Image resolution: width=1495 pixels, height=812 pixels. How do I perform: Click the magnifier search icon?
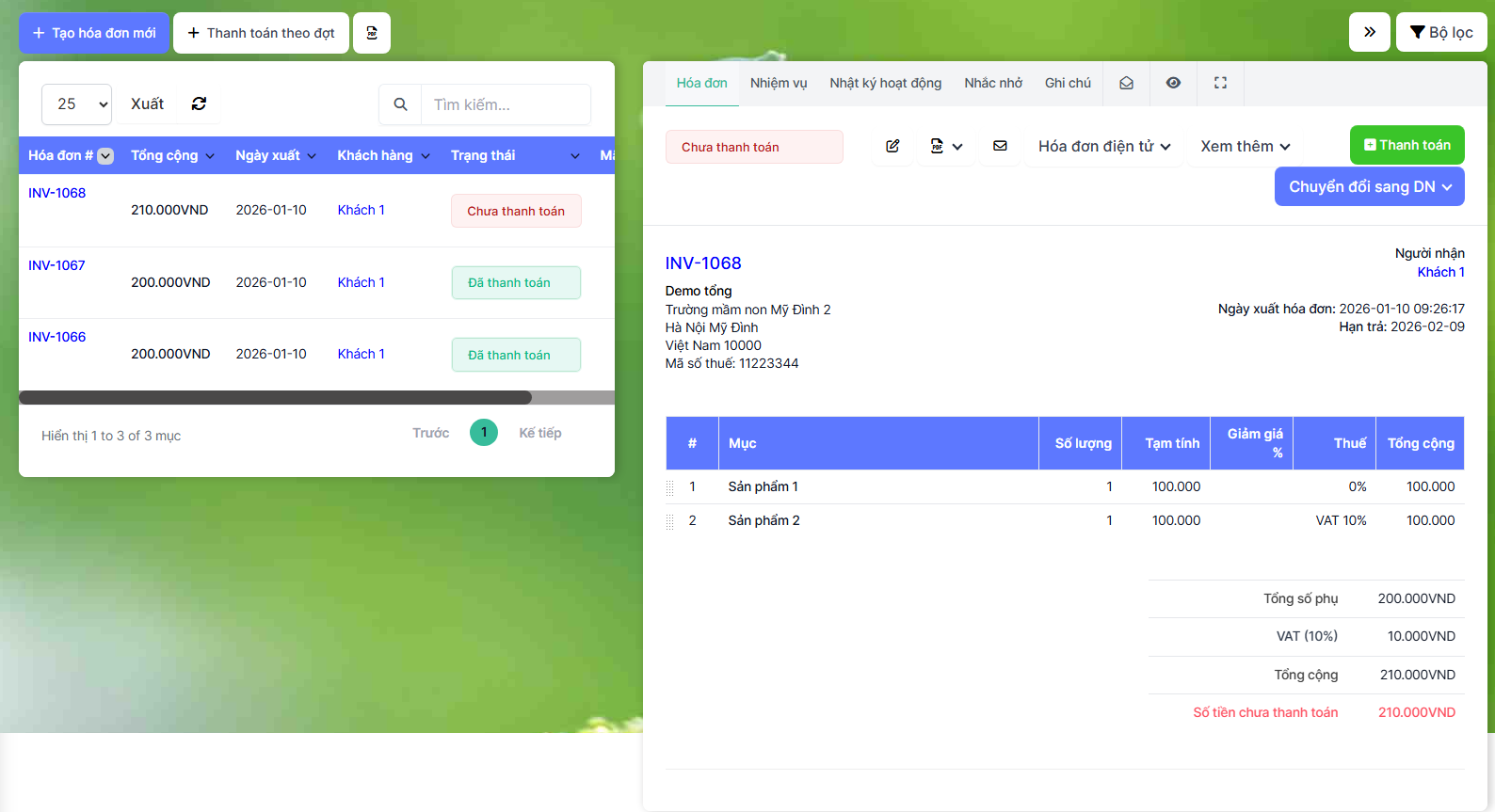(x=400, y=104)
